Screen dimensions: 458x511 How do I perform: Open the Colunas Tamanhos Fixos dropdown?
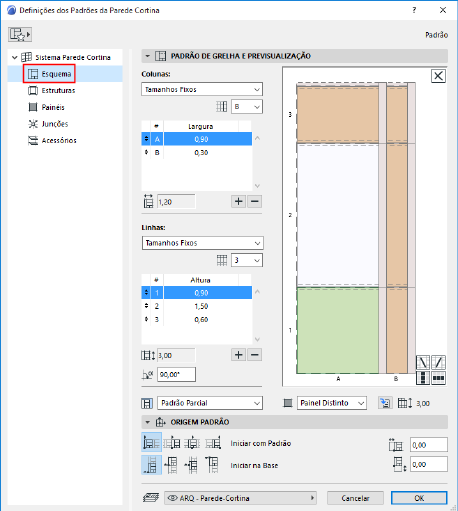pos(202,89)
